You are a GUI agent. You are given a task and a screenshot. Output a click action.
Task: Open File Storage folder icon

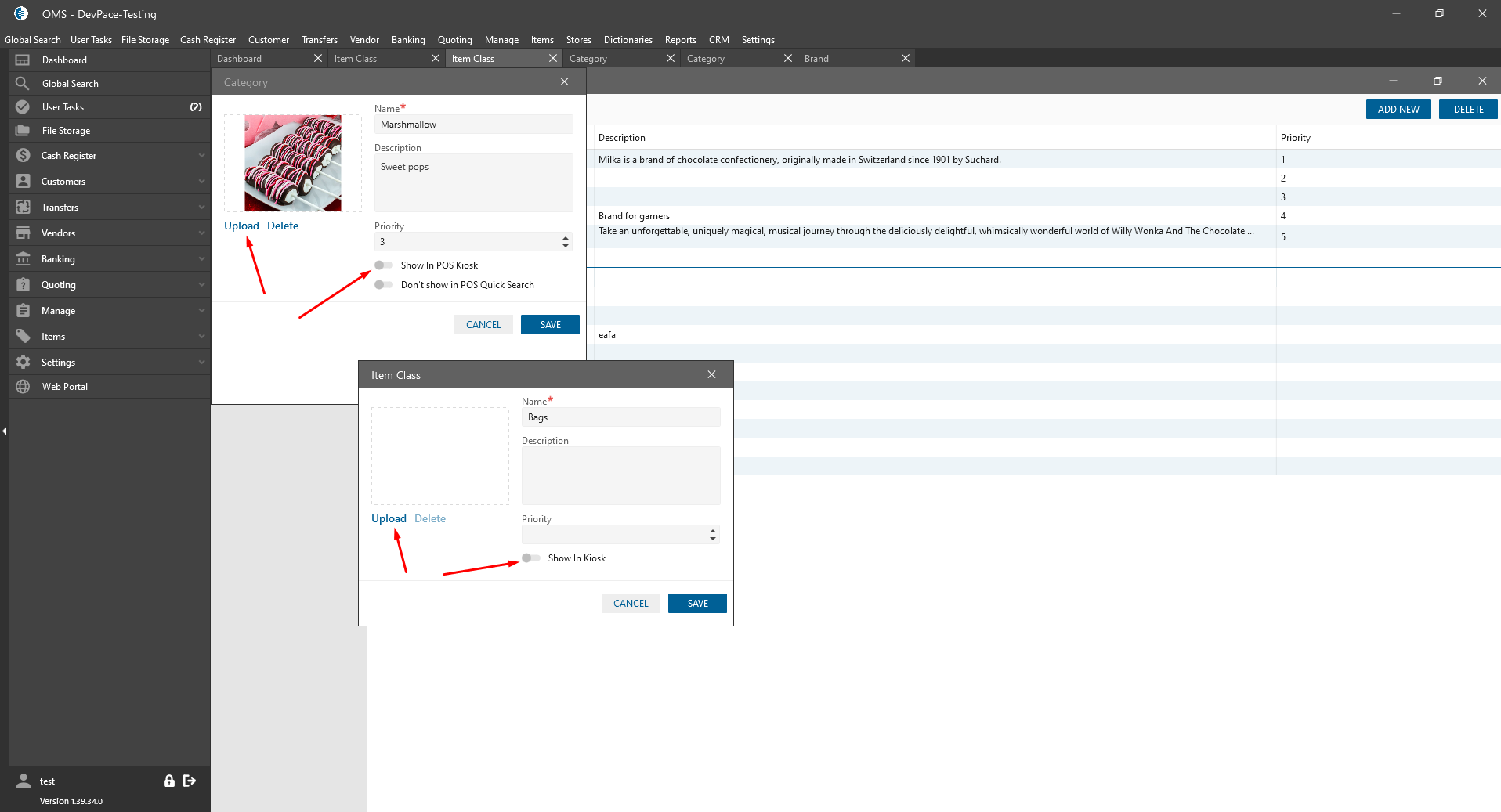pyautogui.click(x=23, y=131)
